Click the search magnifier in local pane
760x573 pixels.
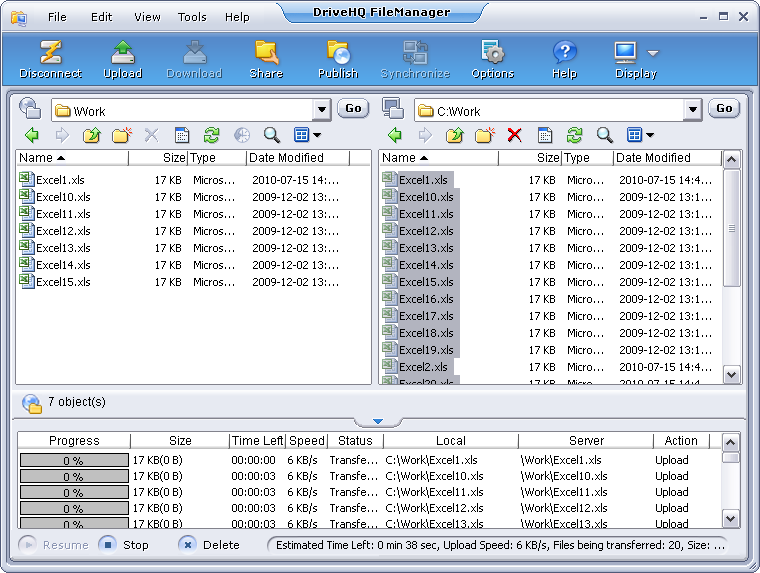(x=604, y=135)
